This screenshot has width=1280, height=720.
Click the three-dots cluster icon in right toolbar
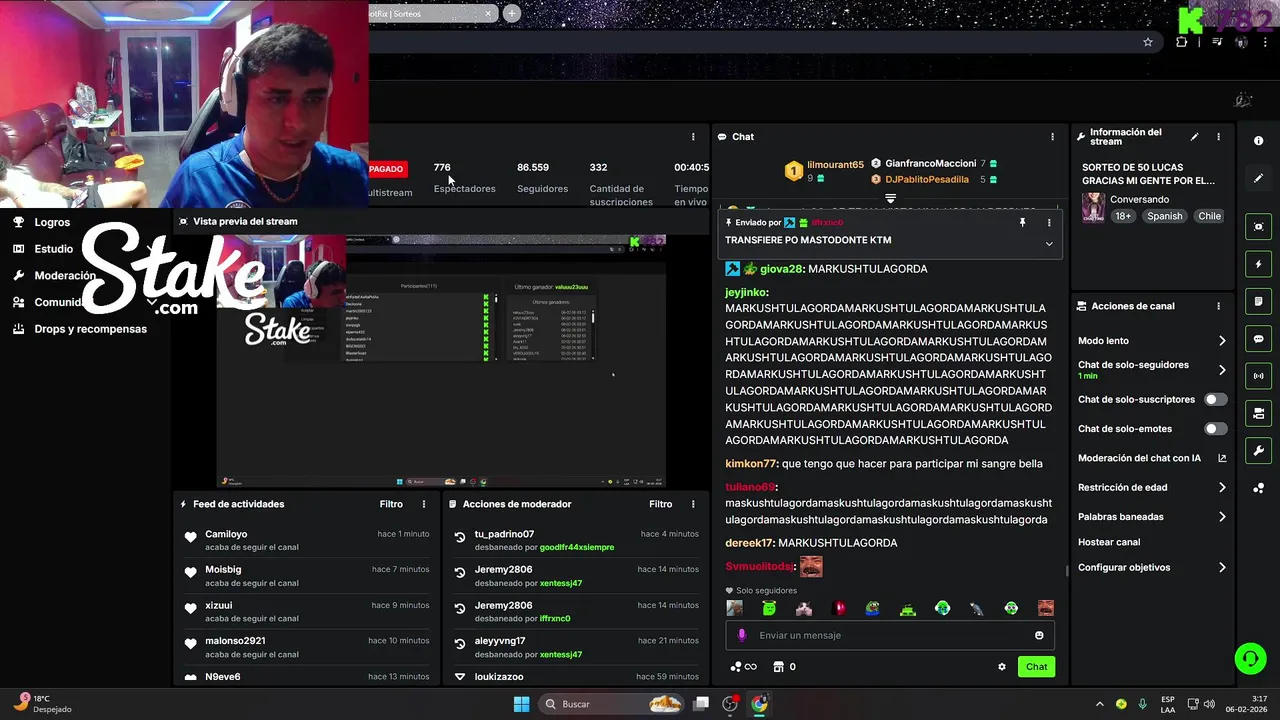click(1258, 488)
